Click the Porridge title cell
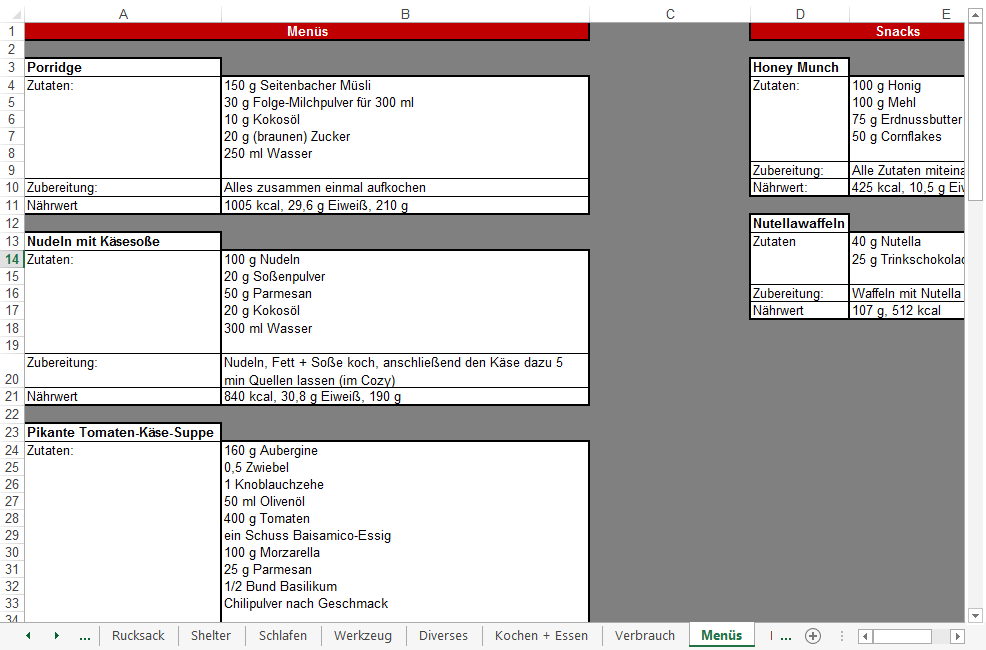This screenshot has height=650, width=986. 122,68
